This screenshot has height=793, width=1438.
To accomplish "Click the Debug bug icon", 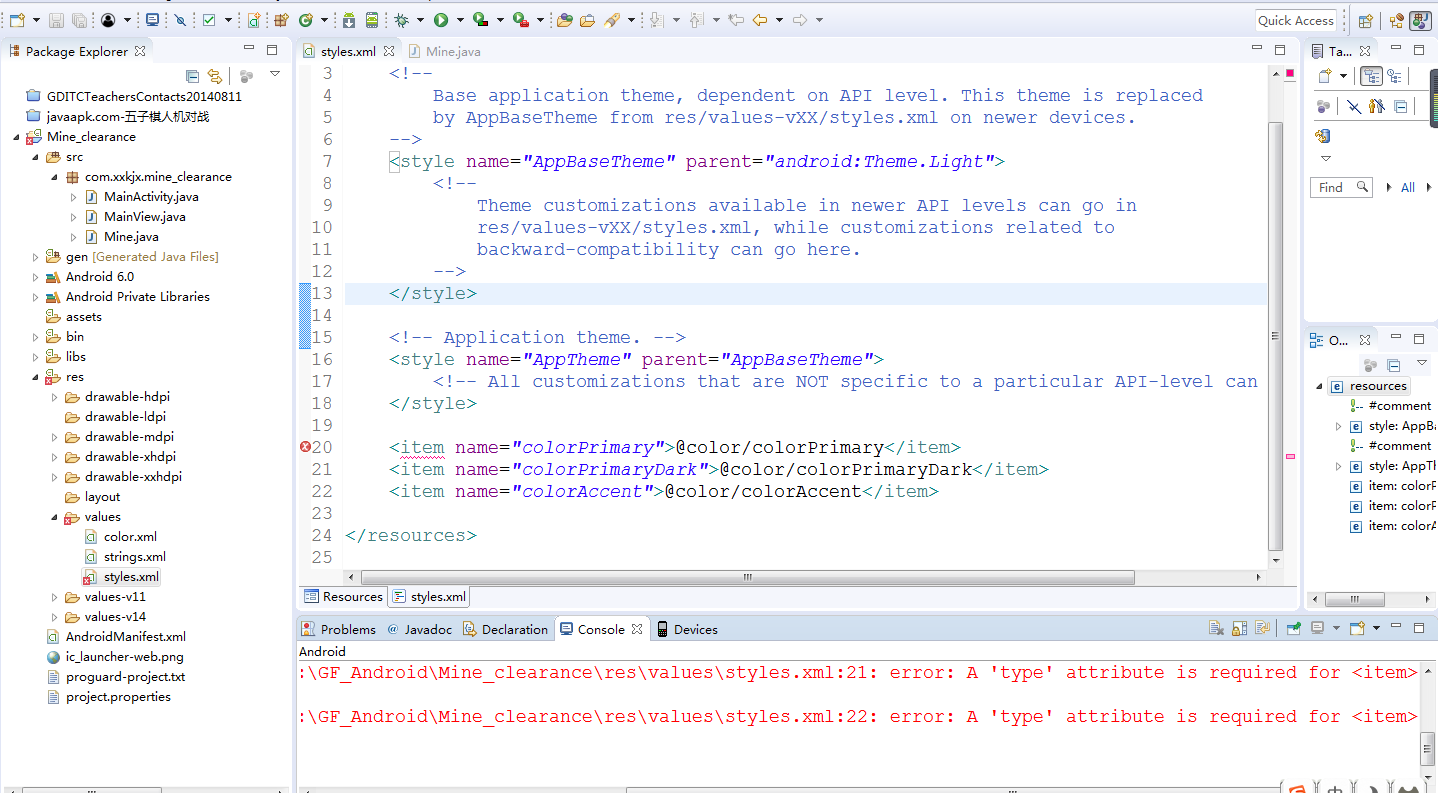I will (401, 20).
